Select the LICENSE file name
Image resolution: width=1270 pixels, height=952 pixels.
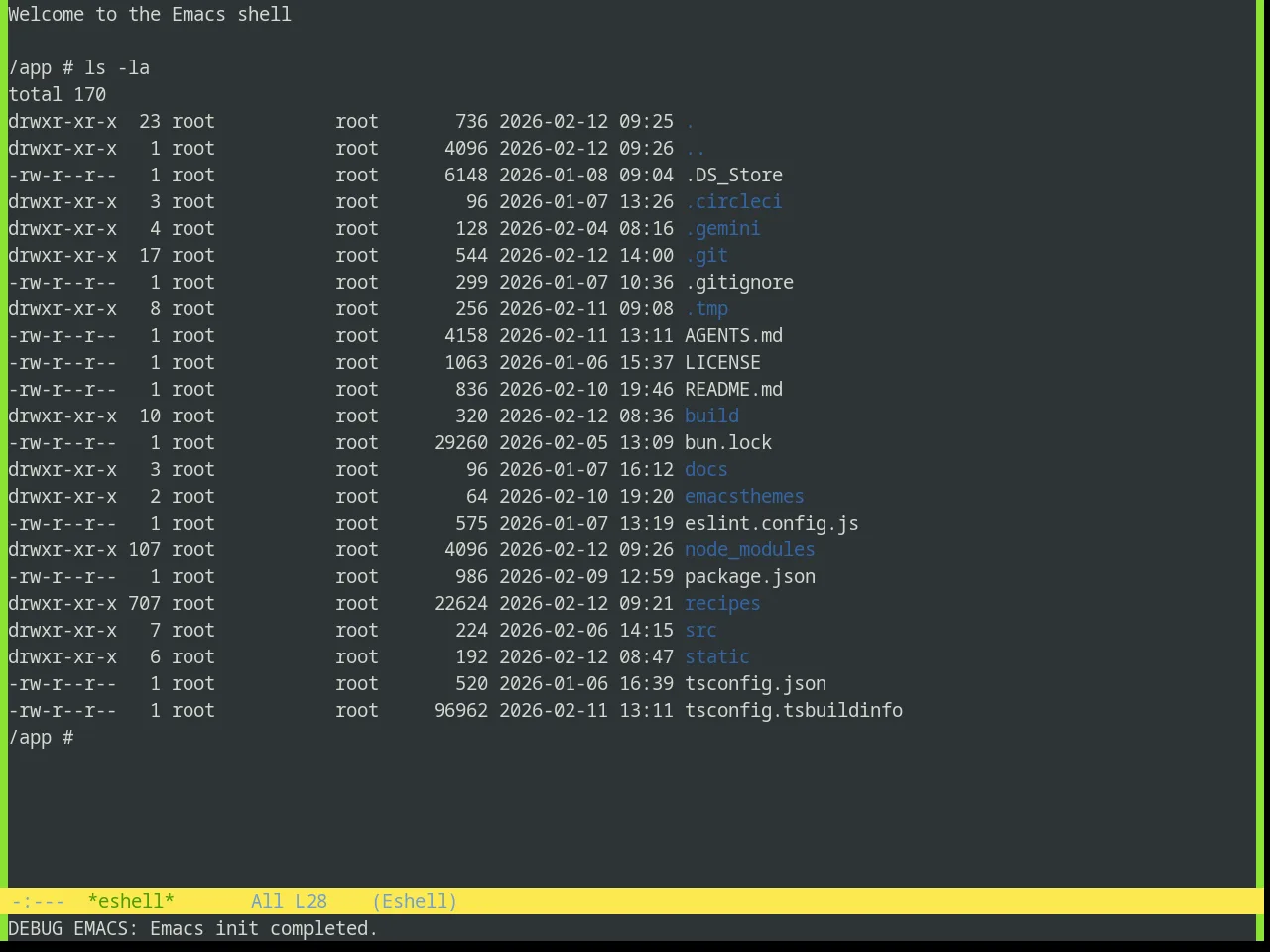[x=722, y=363]
